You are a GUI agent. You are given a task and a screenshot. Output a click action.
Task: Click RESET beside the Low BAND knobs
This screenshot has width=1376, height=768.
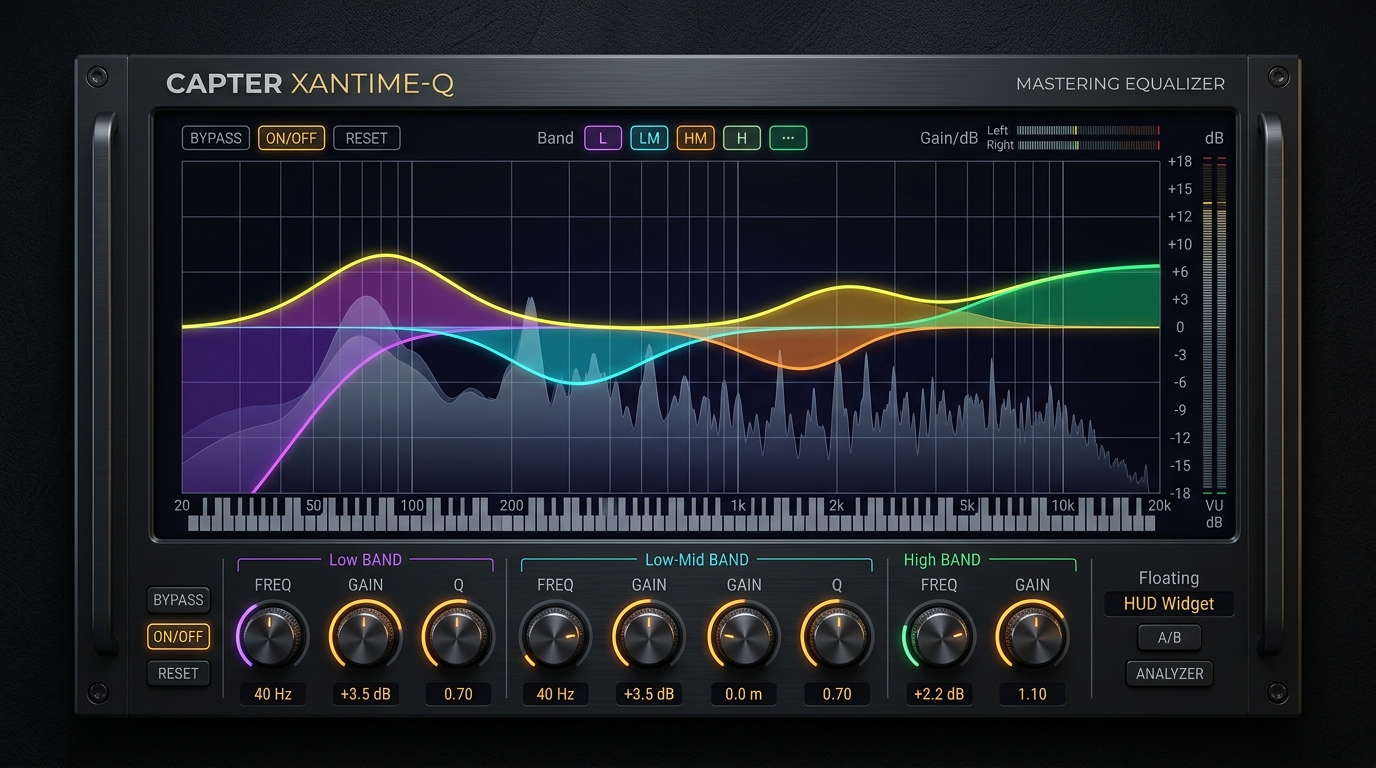pos(178,673)
